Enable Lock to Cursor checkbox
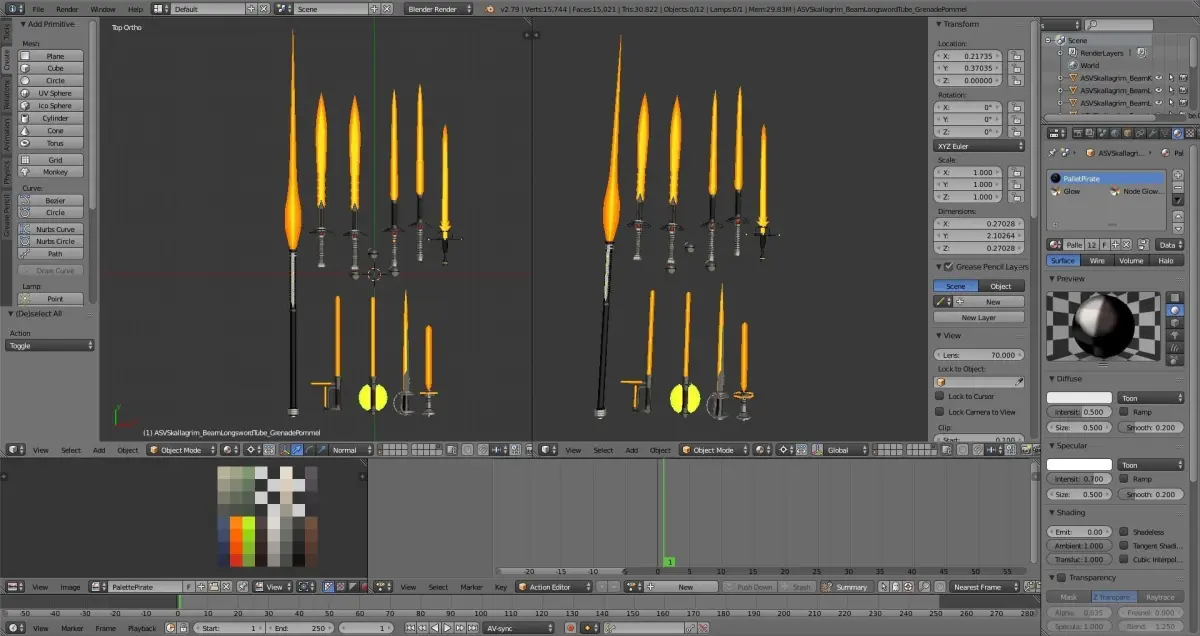This screenshot has width=1200, height=636. click(940, 397)
